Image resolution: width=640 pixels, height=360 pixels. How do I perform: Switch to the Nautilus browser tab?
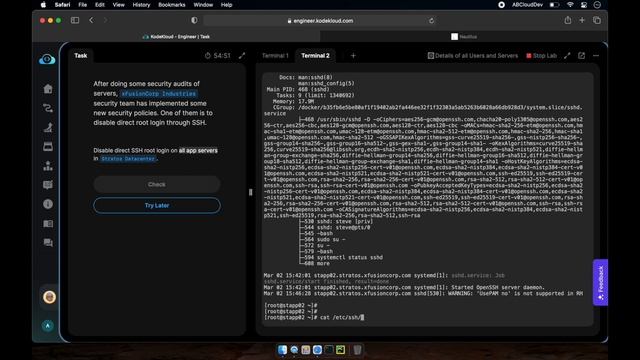tap(464, 37)
